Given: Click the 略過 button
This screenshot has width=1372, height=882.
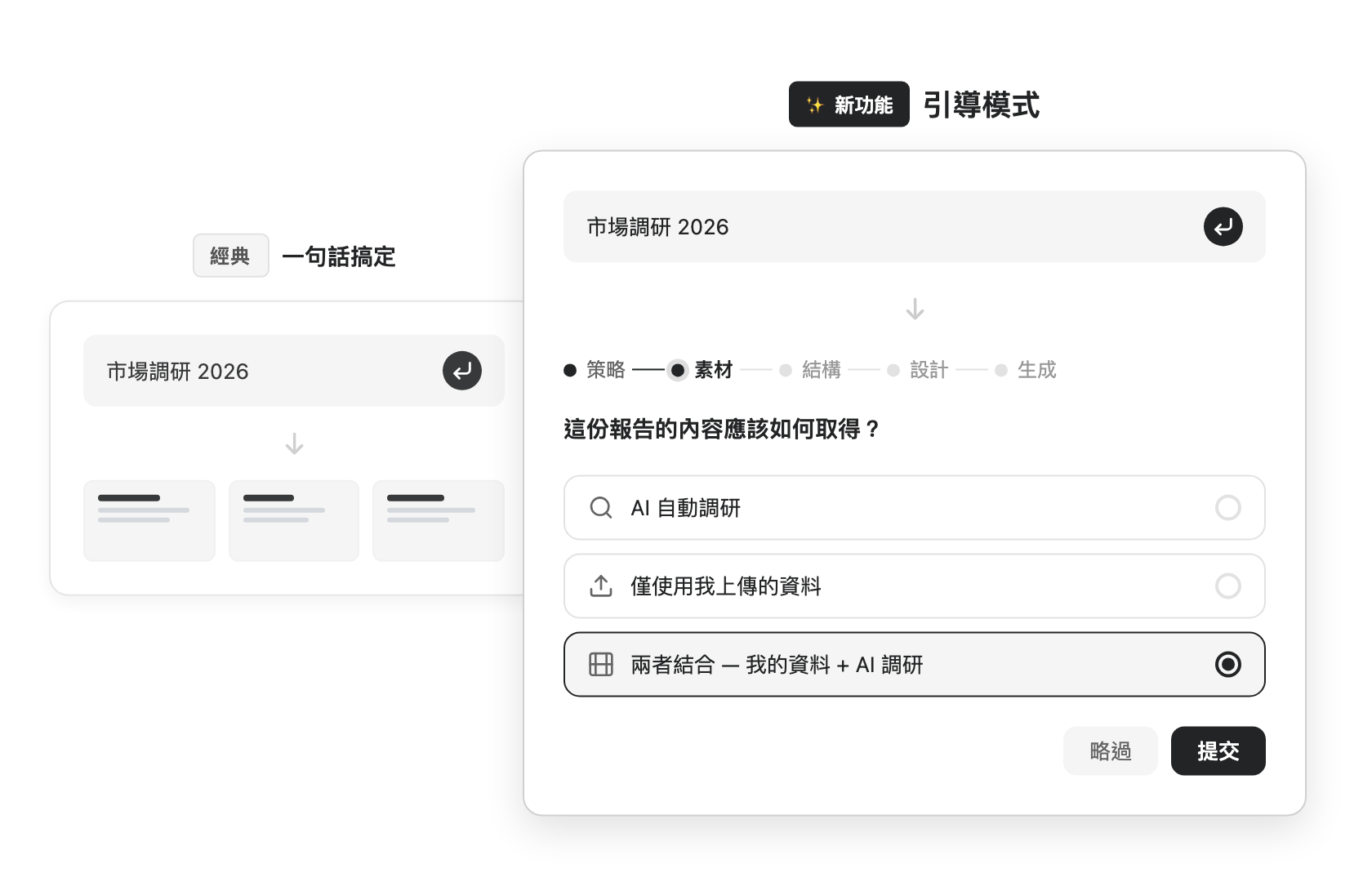Looking at the screenshot, I should 1110,751.
